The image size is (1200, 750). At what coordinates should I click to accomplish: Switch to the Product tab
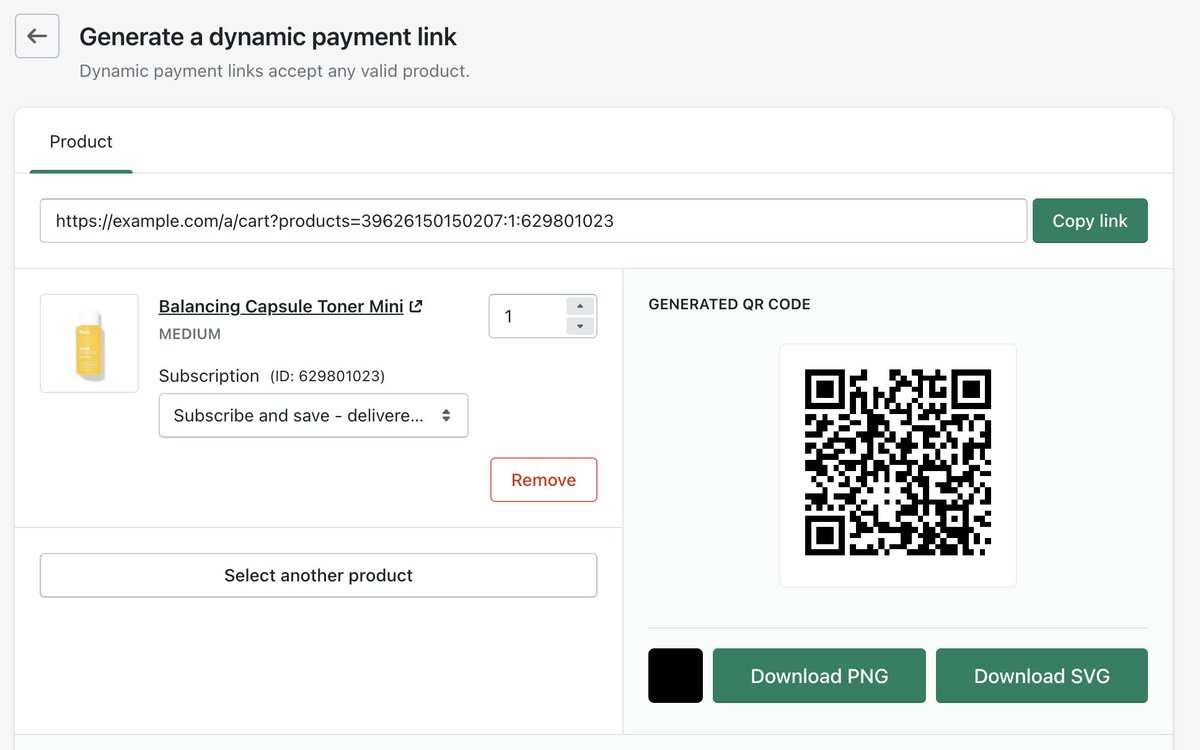pos(81,142)
